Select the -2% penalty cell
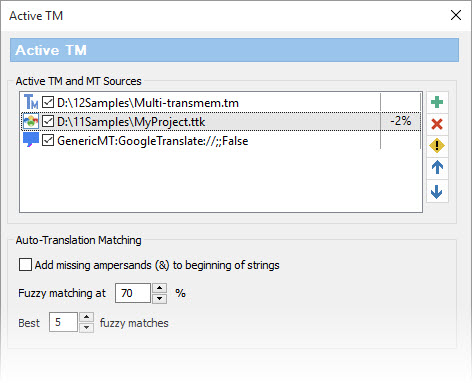Viewport: 472px width, 383px height. [400, 121]
